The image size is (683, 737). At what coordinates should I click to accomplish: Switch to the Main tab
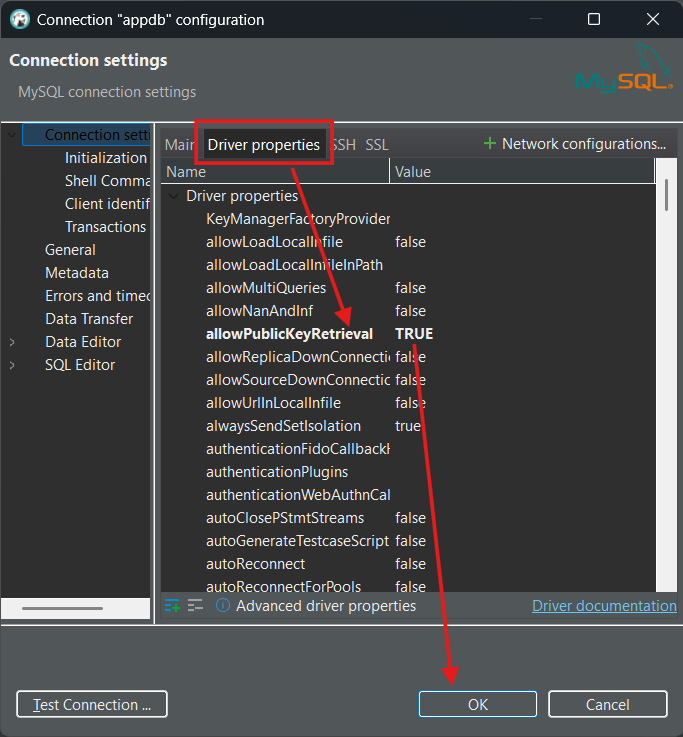point(179,145)
